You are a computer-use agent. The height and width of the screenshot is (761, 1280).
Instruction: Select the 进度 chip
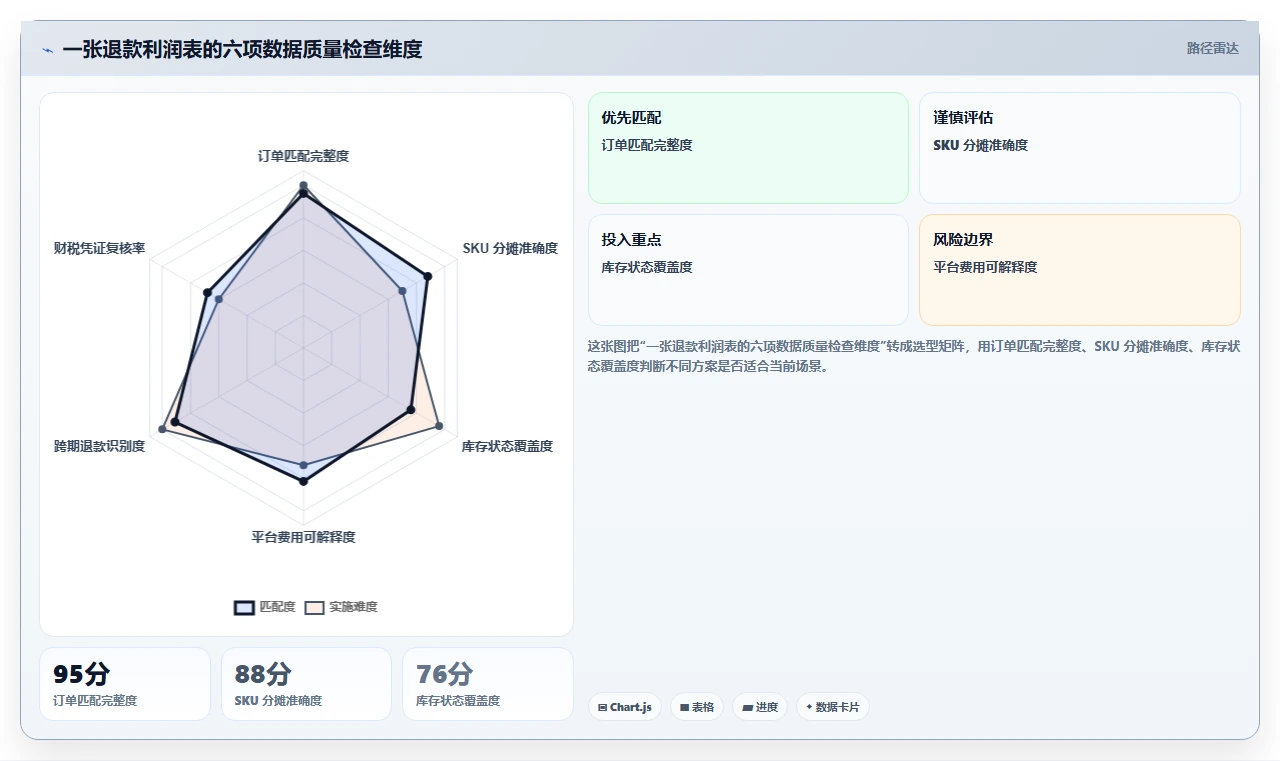pyautogui.click(x=760, y=707)
